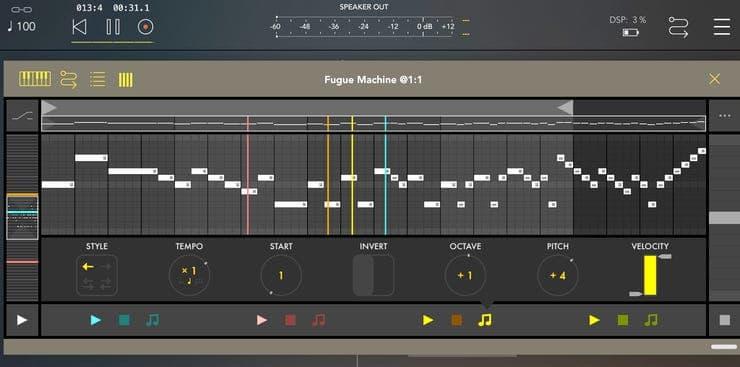Click the lower velocity range handle

pyautogui.click(x=636, y=294)
